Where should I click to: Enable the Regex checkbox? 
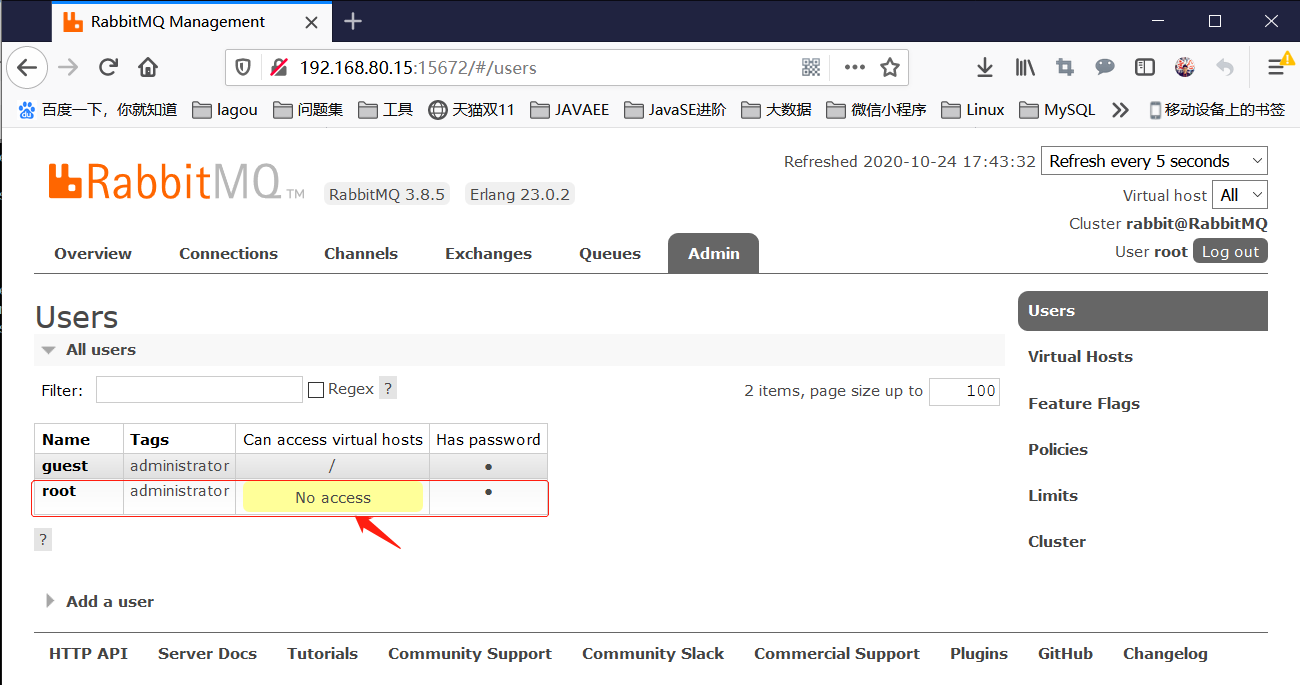coord(316,388)
